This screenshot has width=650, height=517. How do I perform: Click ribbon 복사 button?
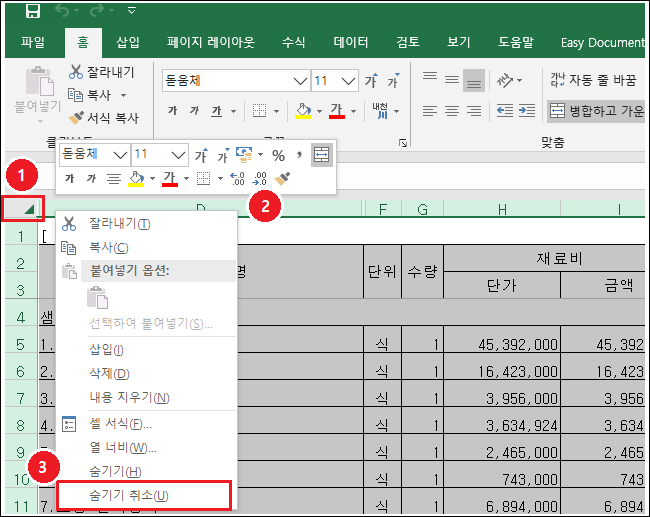point(90,95)
